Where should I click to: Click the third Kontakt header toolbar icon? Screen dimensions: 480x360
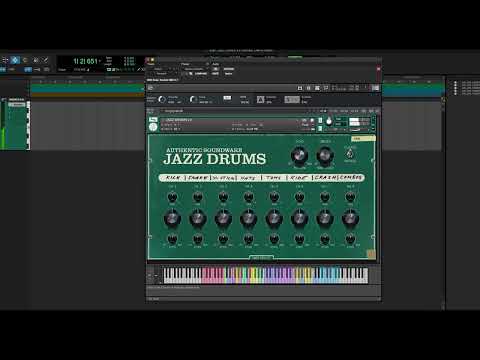coord(317,88)
